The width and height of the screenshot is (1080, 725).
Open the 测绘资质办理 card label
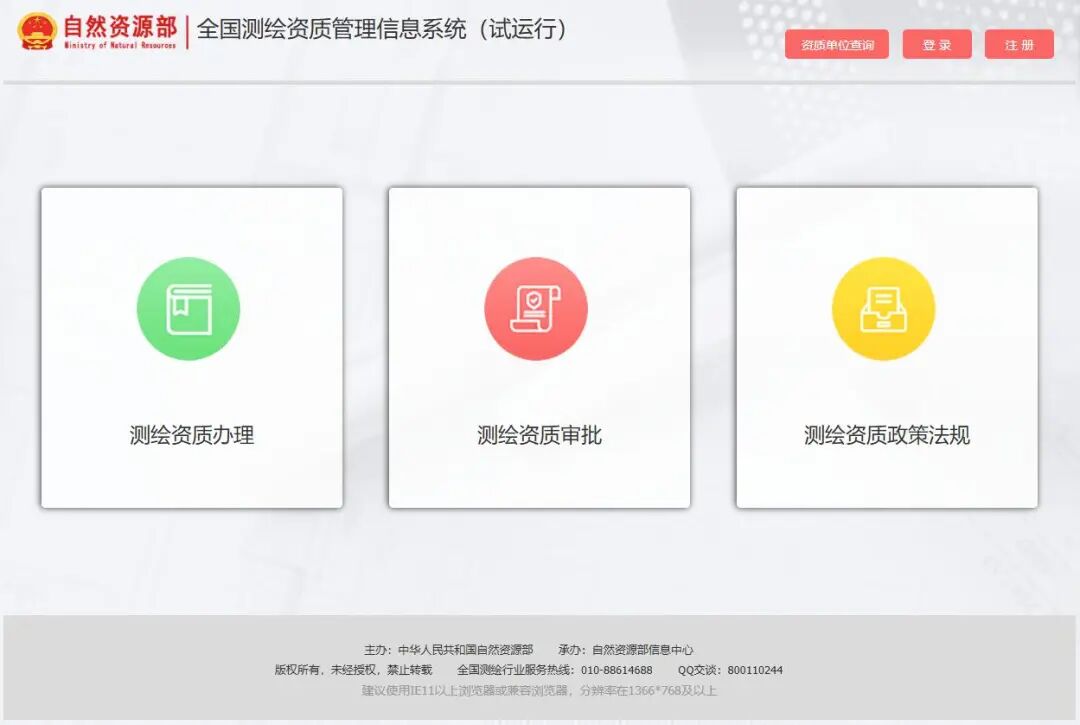point(191,435)
